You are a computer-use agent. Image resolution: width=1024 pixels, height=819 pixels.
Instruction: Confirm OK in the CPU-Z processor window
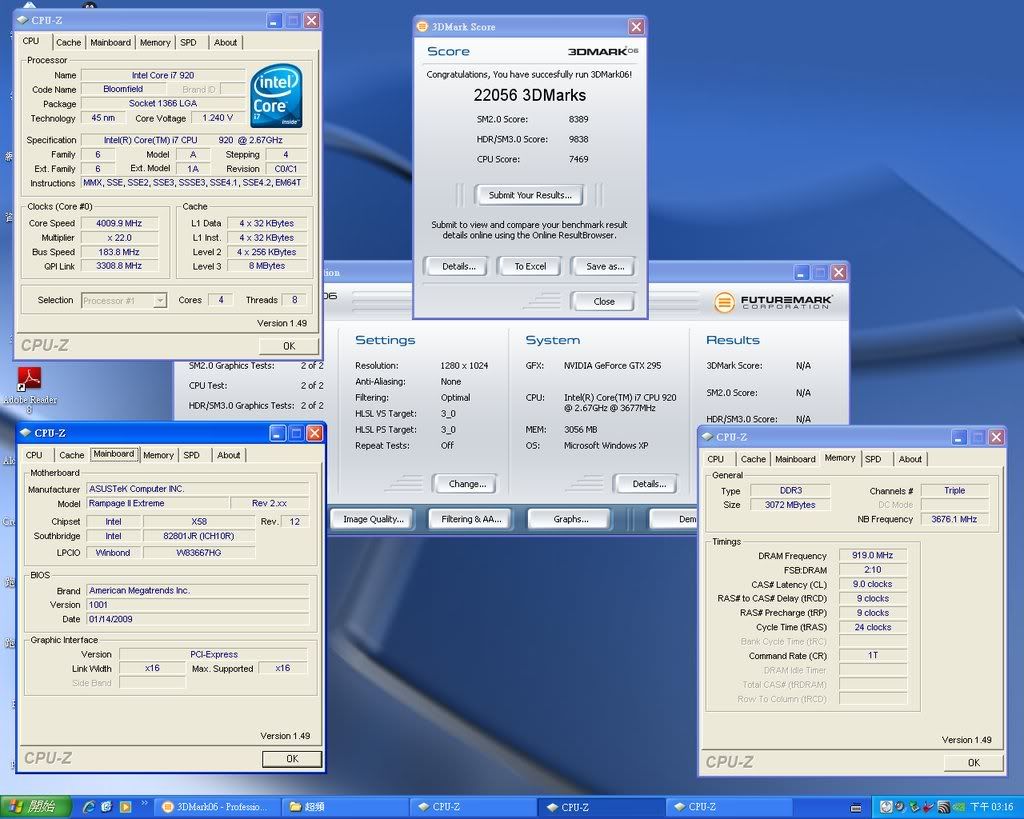289,346
